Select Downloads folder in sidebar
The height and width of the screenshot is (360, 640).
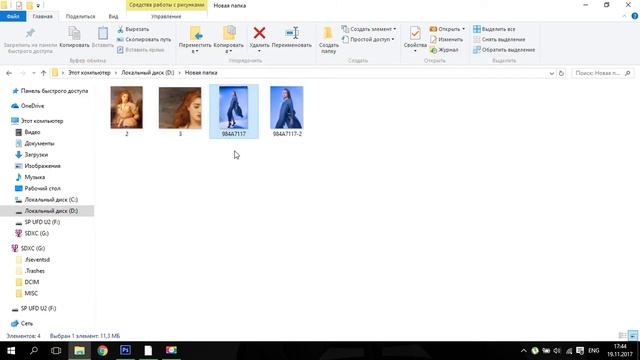(32, 155)
